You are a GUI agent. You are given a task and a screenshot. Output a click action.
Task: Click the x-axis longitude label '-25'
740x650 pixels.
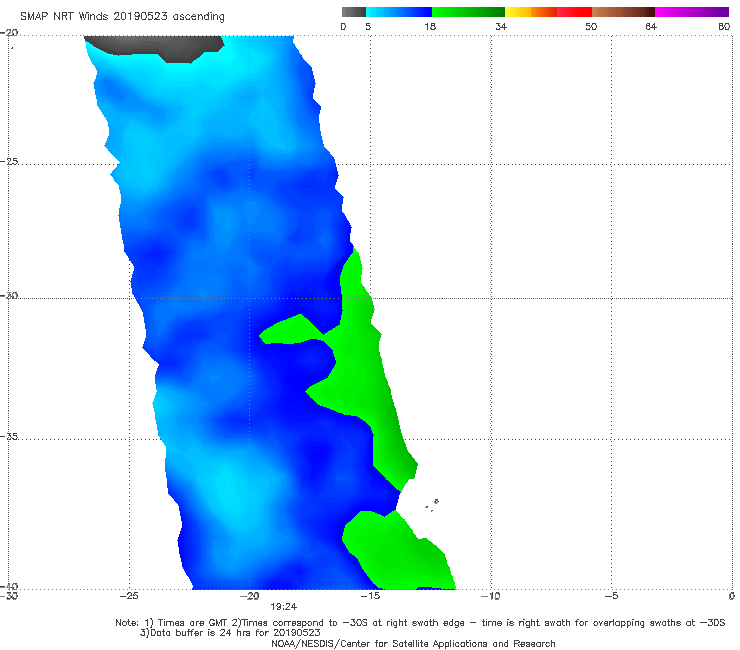point(129,596)
